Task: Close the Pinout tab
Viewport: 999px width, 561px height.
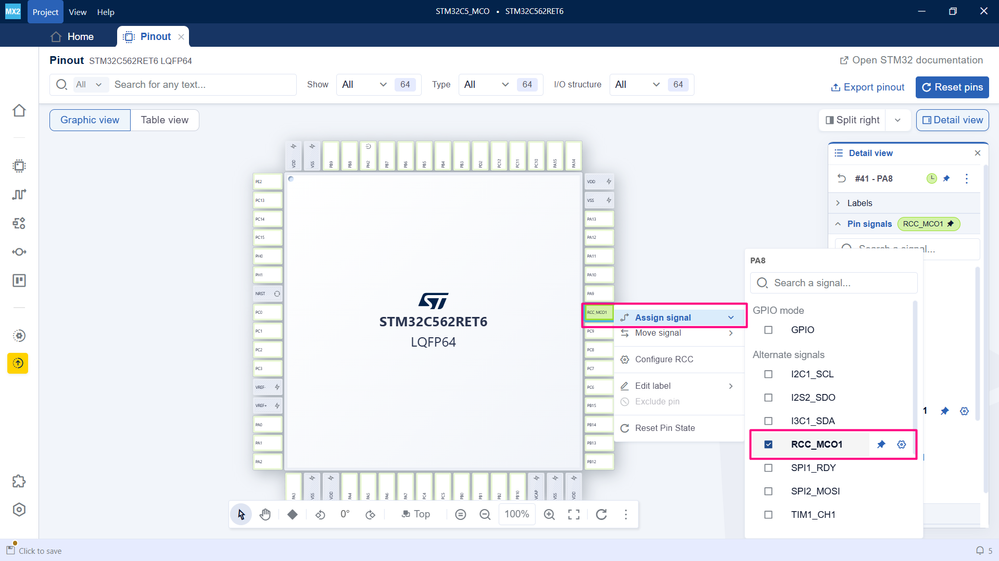Action: (x=181, y=37)
